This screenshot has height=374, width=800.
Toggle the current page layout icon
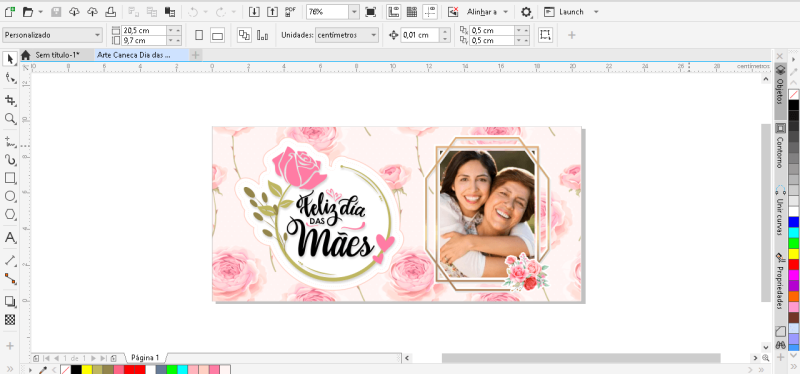point(263,35)
